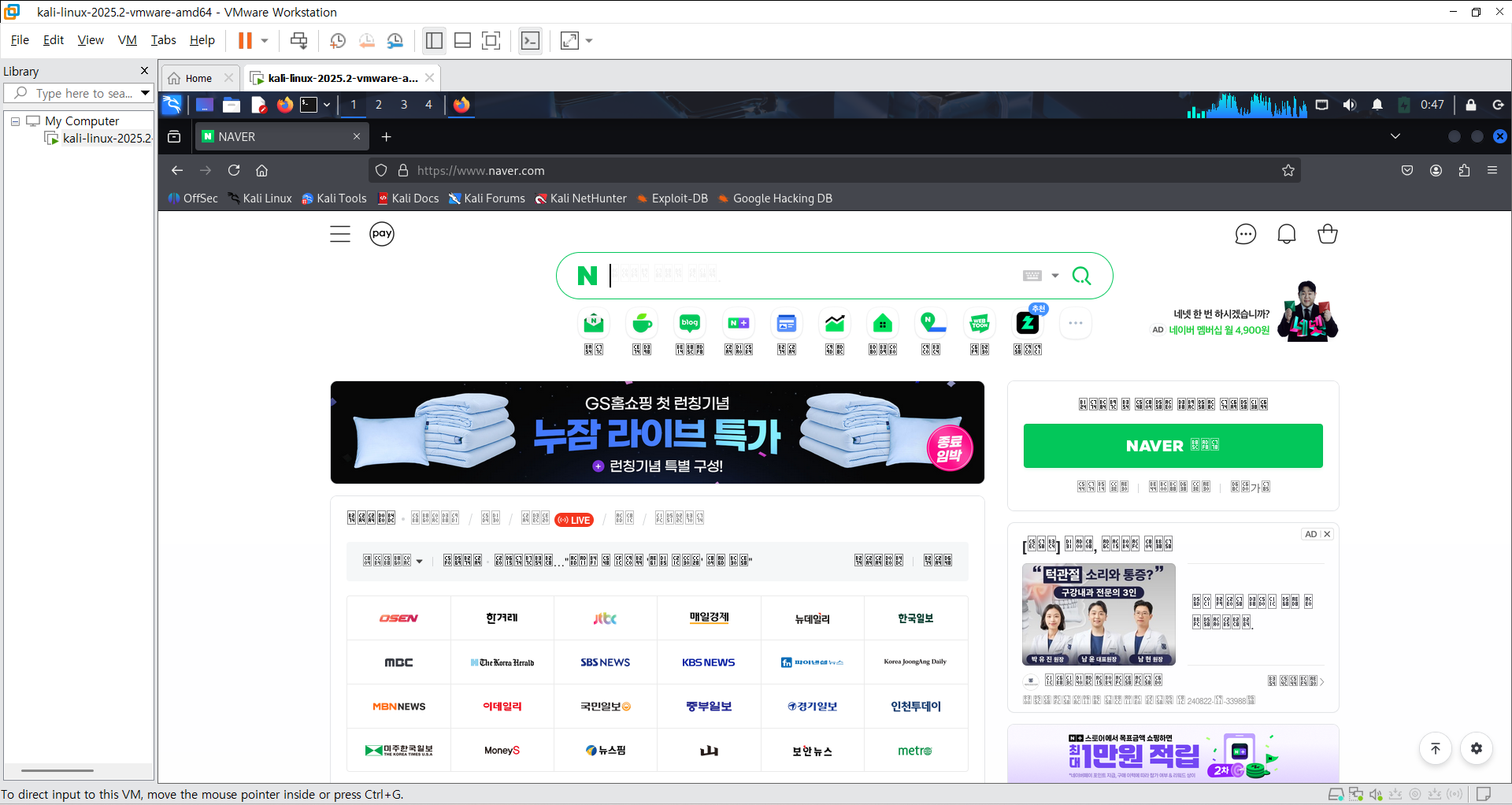Viewport: 1512px width, 805px height.
Task: Toggle the library sidebar view icon
Action: tap(434, 40)
